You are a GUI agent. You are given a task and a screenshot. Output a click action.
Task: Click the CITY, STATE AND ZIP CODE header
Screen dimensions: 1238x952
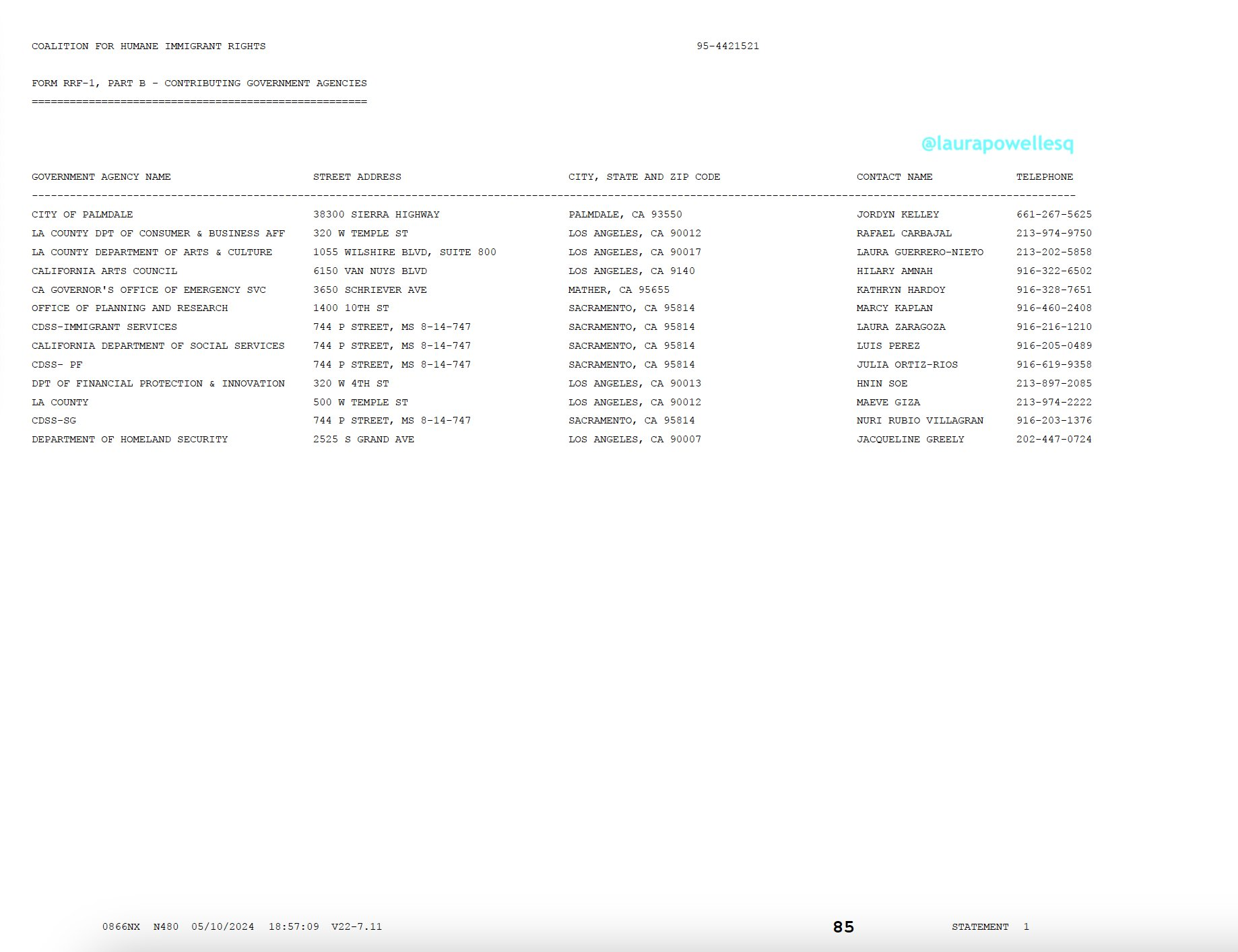pyautogui.click(x=645, y=177)
